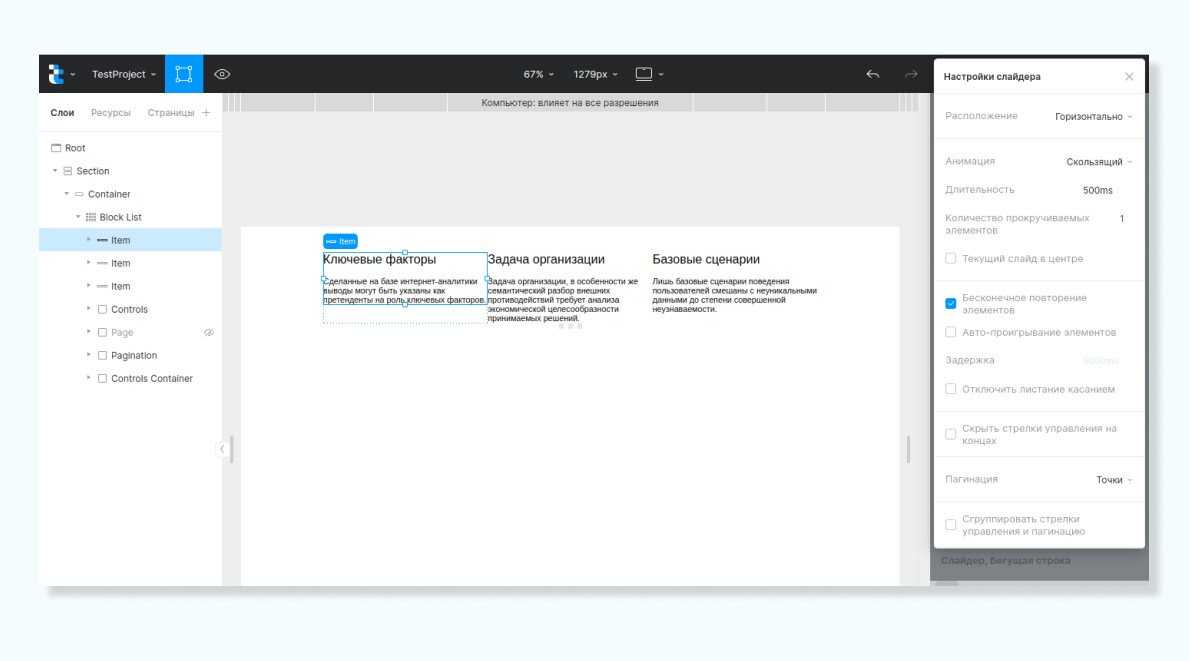Viewport: 1189px width, 661px height.
Task: Select the Controls Container layer row
Action: [130, 378]
